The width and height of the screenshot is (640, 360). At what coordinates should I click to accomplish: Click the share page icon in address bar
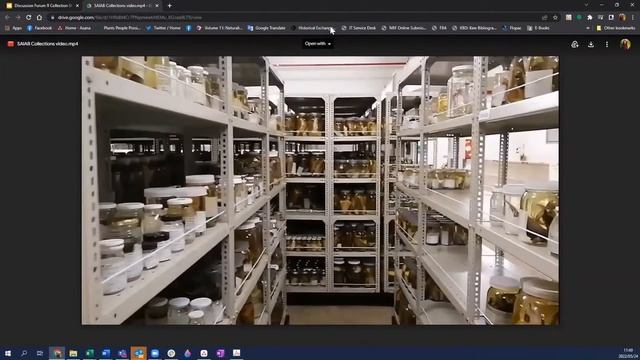coord(544,18)
